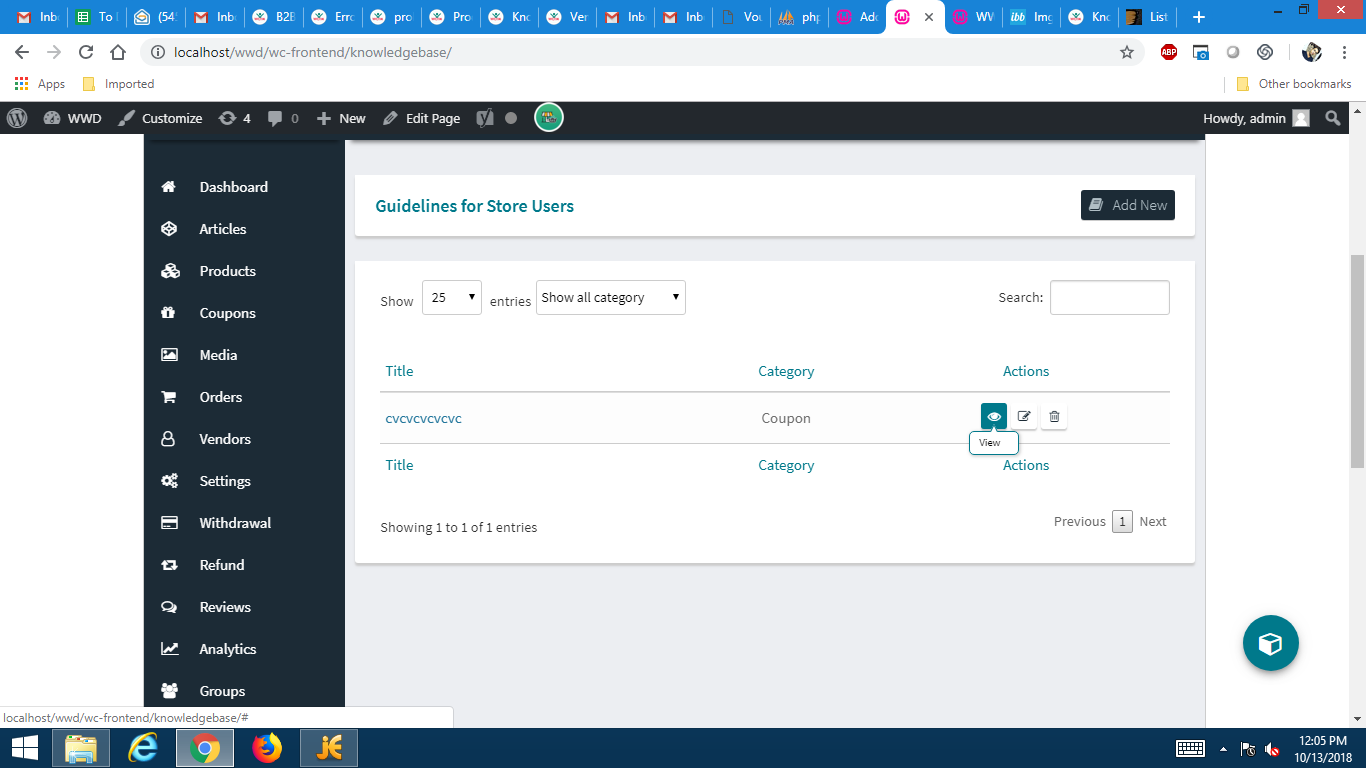Click the green store avatar in admin bar
The height and width of the screenshot is (768, 1366).
pos(548,118)
